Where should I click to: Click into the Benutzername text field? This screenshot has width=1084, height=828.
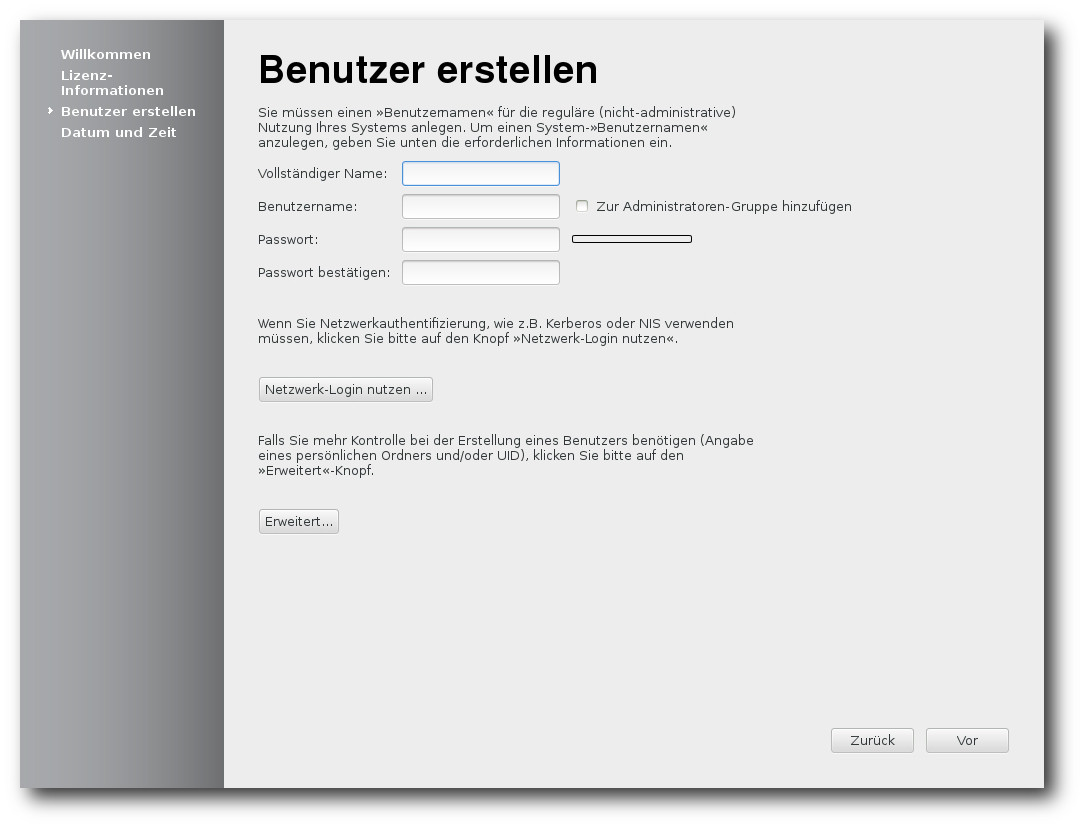480,207
